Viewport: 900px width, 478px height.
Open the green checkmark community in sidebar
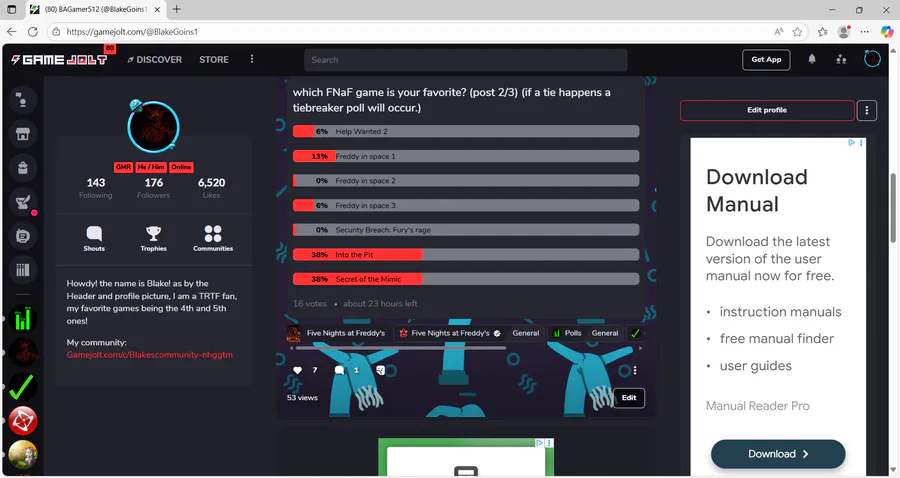tap(22, 387)
